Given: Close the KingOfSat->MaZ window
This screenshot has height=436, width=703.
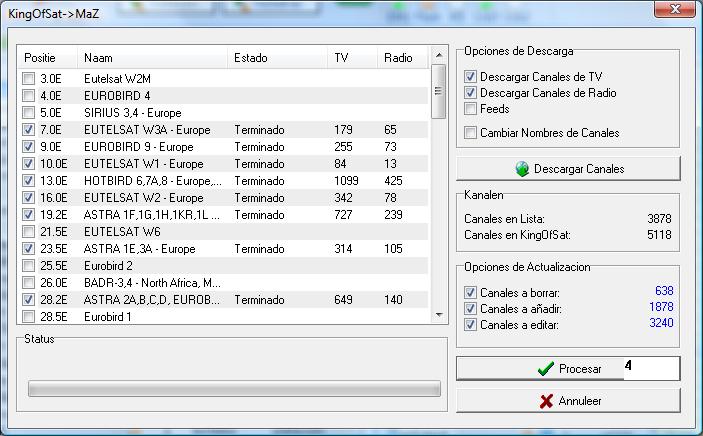Looking at the screenshot, I should [674, 9].
